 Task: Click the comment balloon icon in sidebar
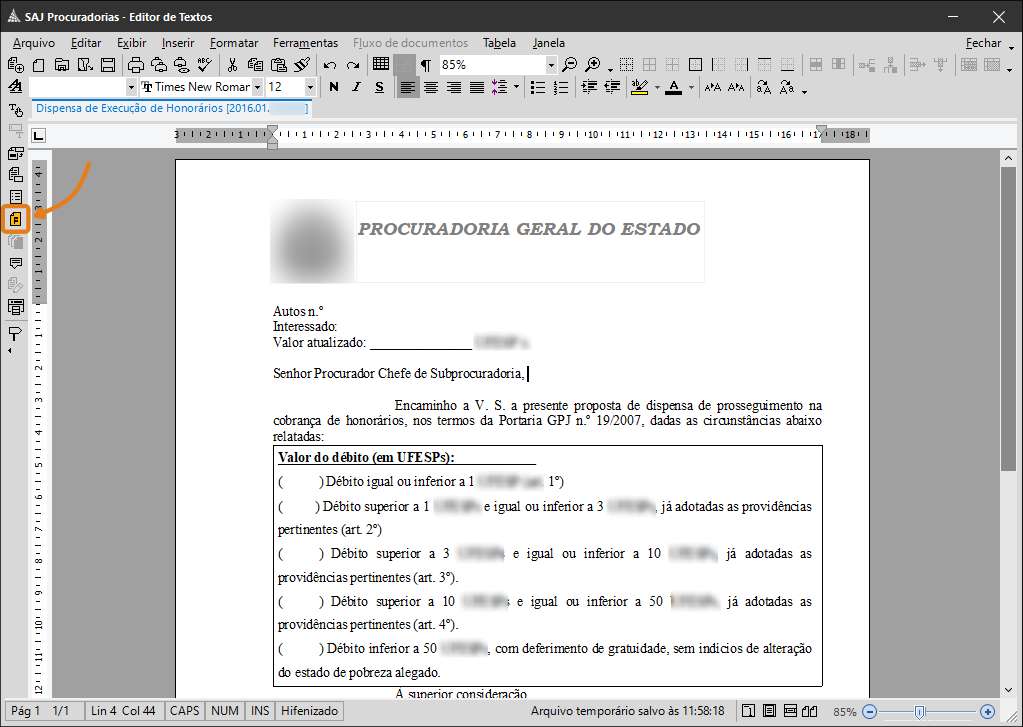(16, 263)
